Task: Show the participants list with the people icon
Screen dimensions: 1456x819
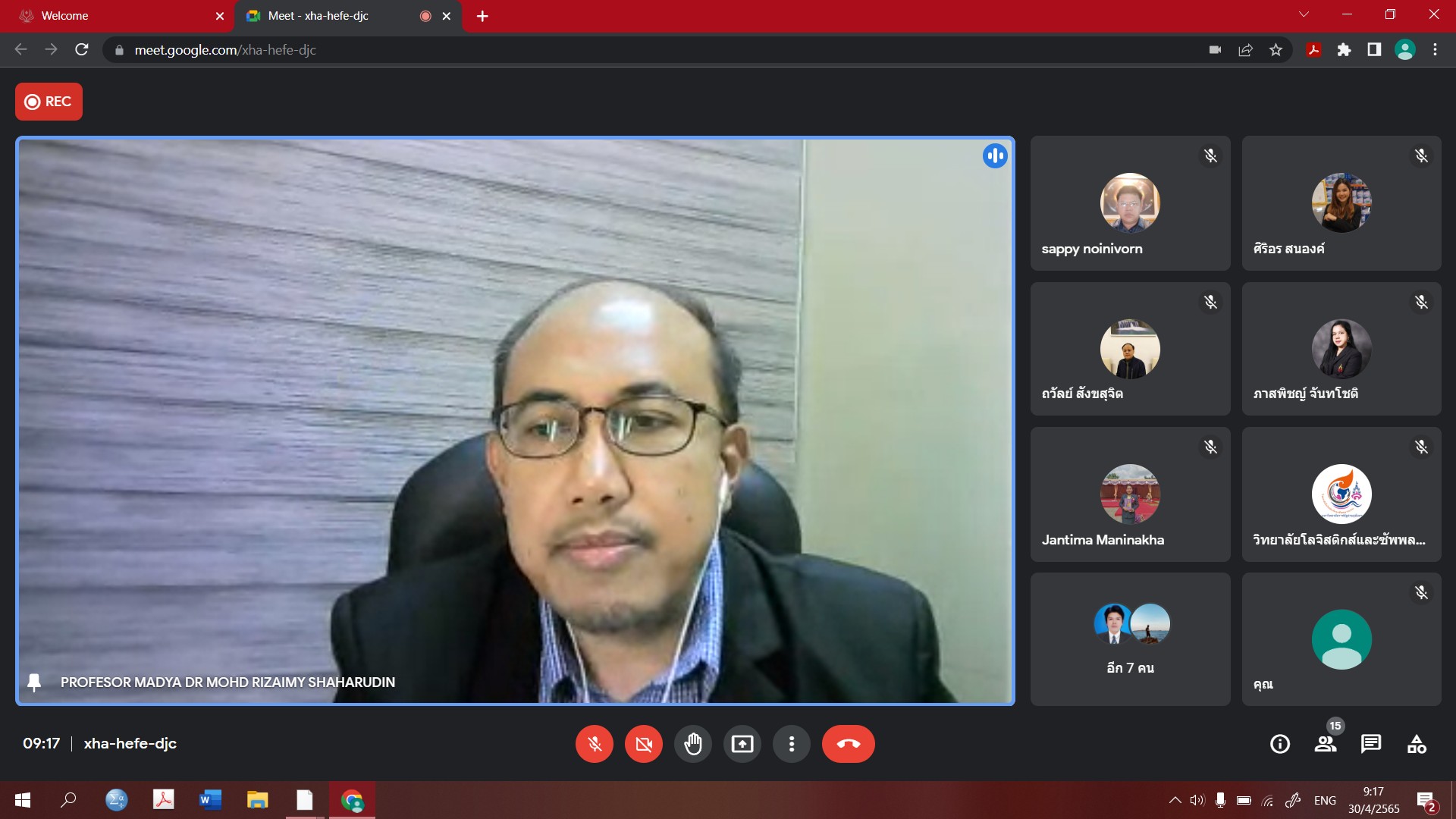Action: (x=1326, y=744)
